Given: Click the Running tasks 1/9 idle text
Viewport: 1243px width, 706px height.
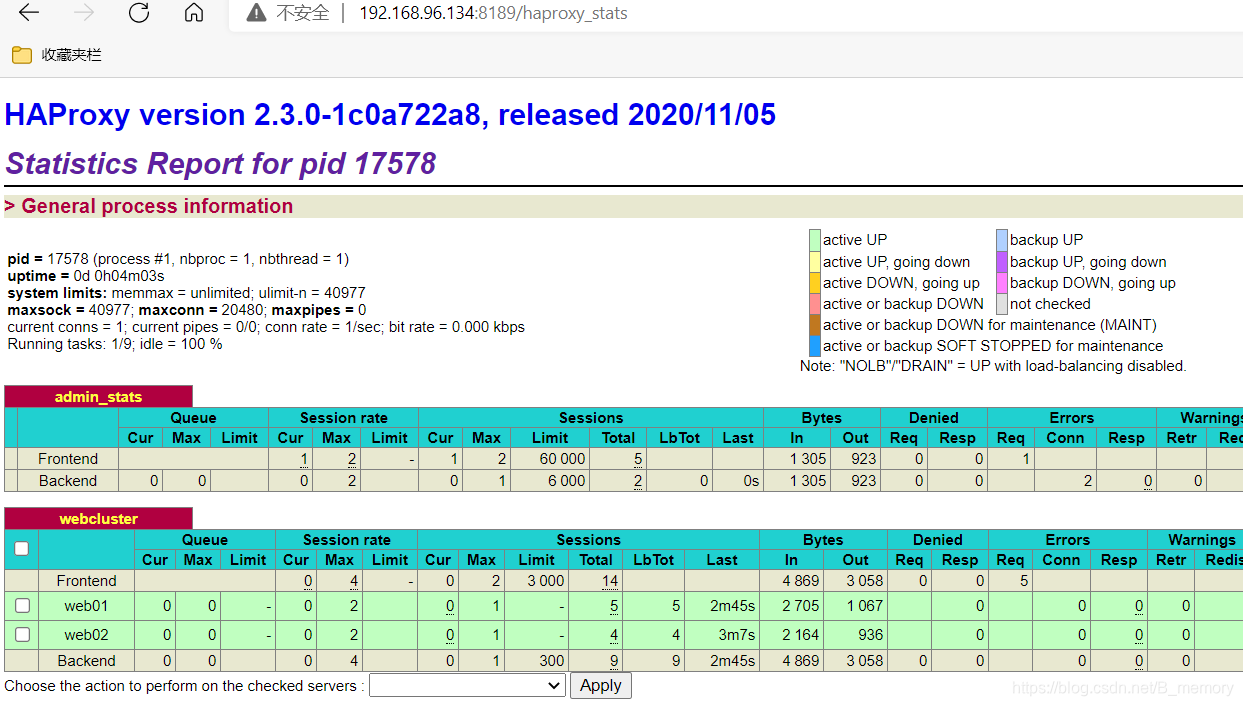Looking at the screenshot, I should (x=115, y=344).
